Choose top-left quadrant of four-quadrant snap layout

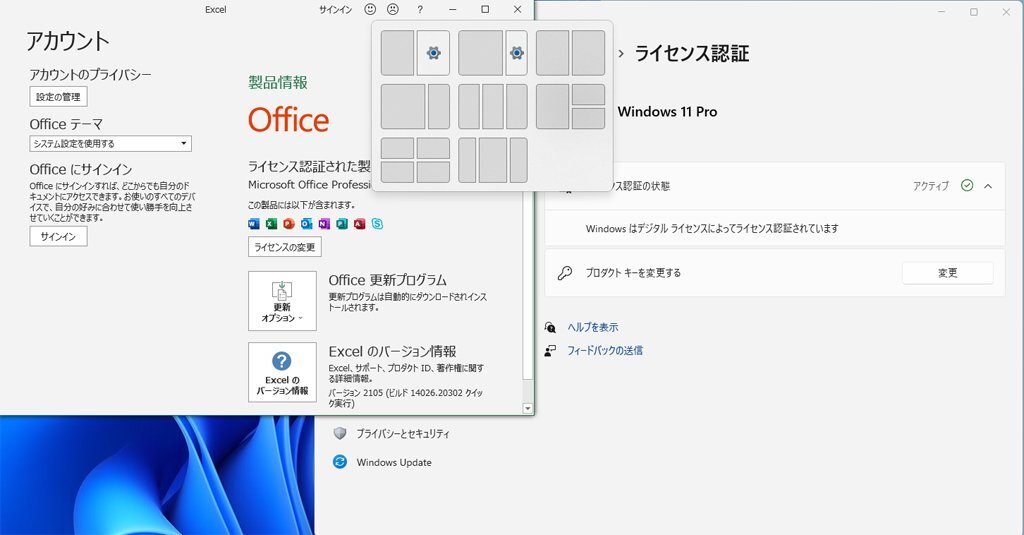pos(398,148)
